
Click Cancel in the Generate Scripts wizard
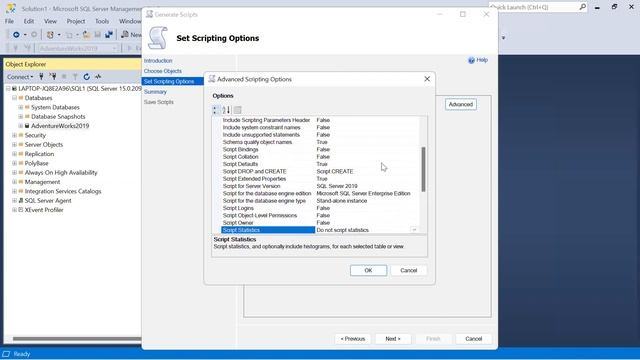(x=473, y=339)
